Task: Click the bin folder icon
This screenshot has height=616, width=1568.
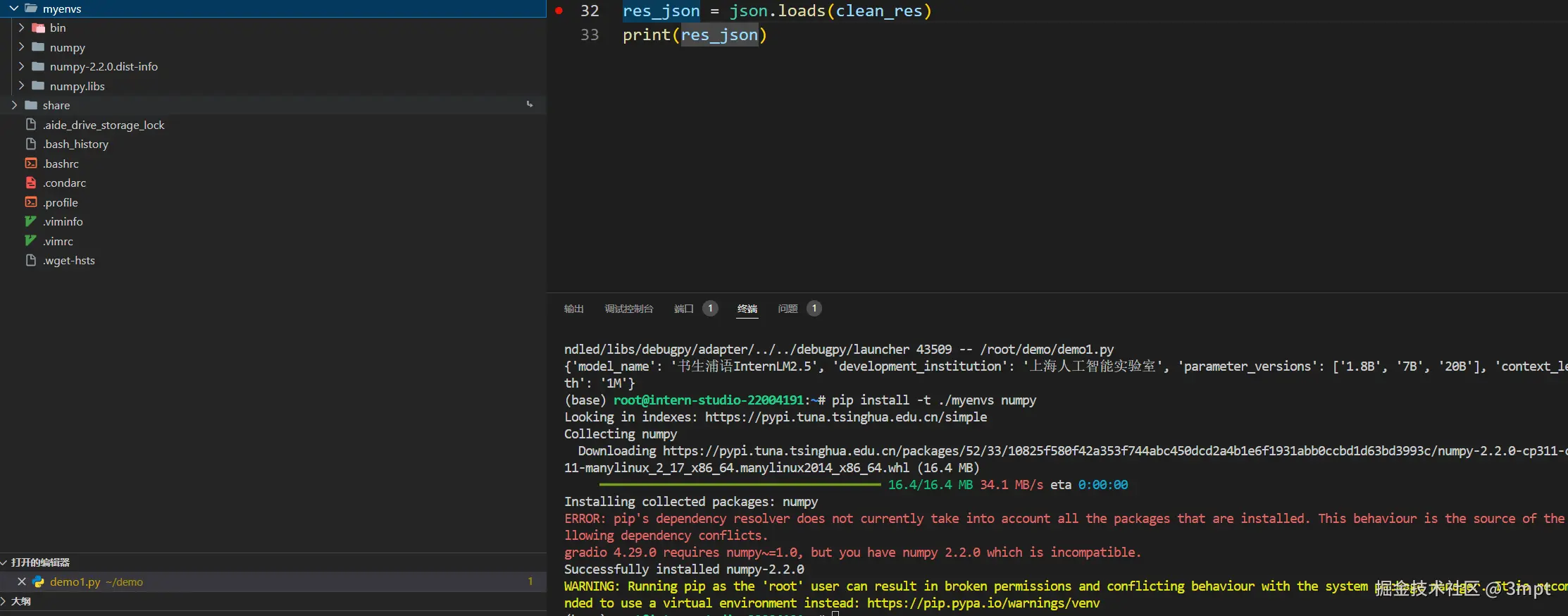Action: click(x=39, y=28)
